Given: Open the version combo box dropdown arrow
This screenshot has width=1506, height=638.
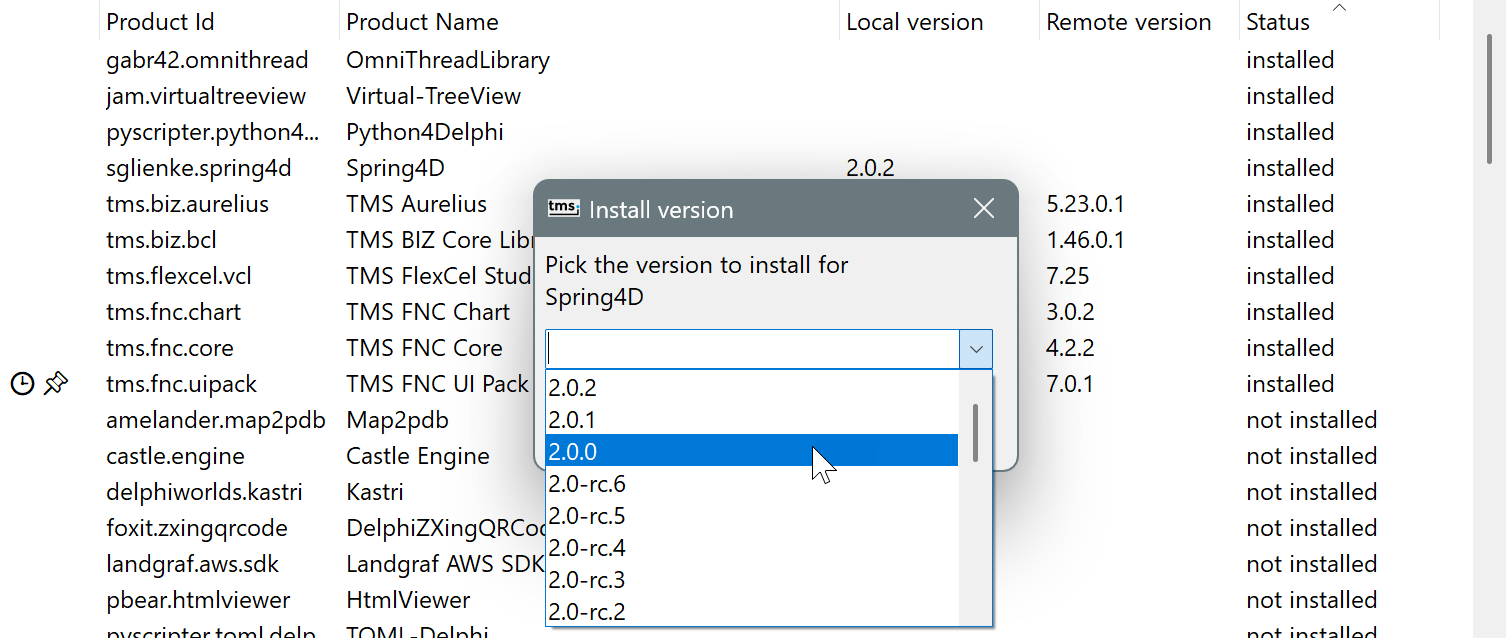Looking at the screenshot, I should pyautogui.click(x=975, y=349).
